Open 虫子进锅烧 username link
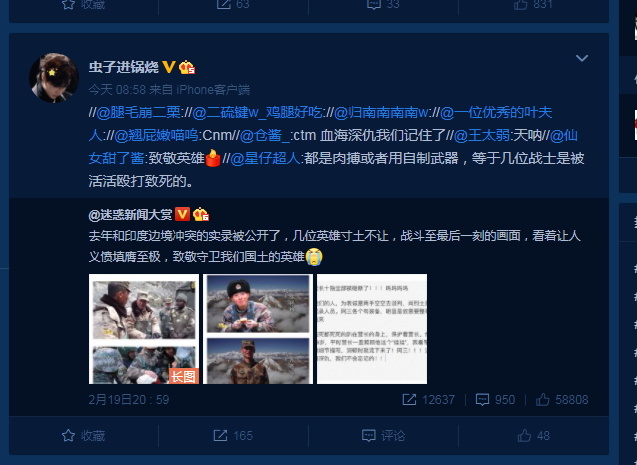This screenshot has height=465, width=637. (124, 67)
